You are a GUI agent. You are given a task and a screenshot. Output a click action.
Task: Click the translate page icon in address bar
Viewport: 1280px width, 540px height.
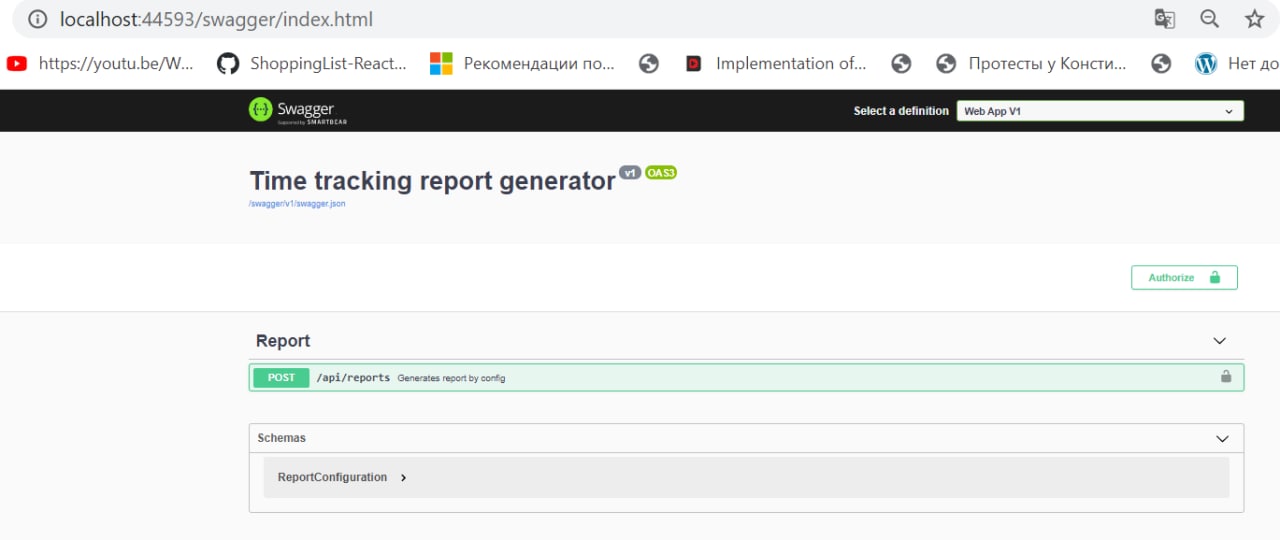(1164, 19)
